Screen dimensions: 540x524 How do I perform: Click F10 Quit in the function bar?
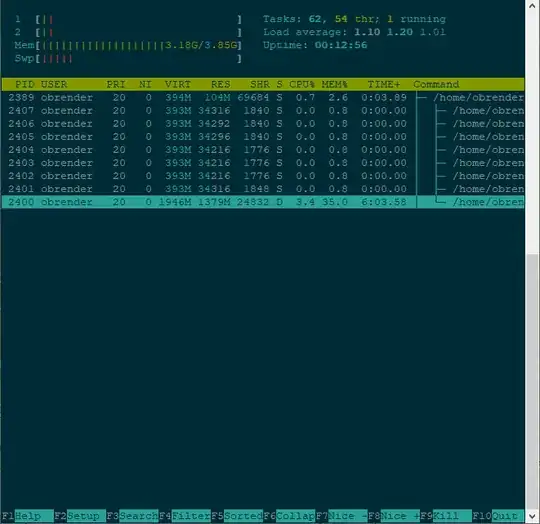[498, 516]
